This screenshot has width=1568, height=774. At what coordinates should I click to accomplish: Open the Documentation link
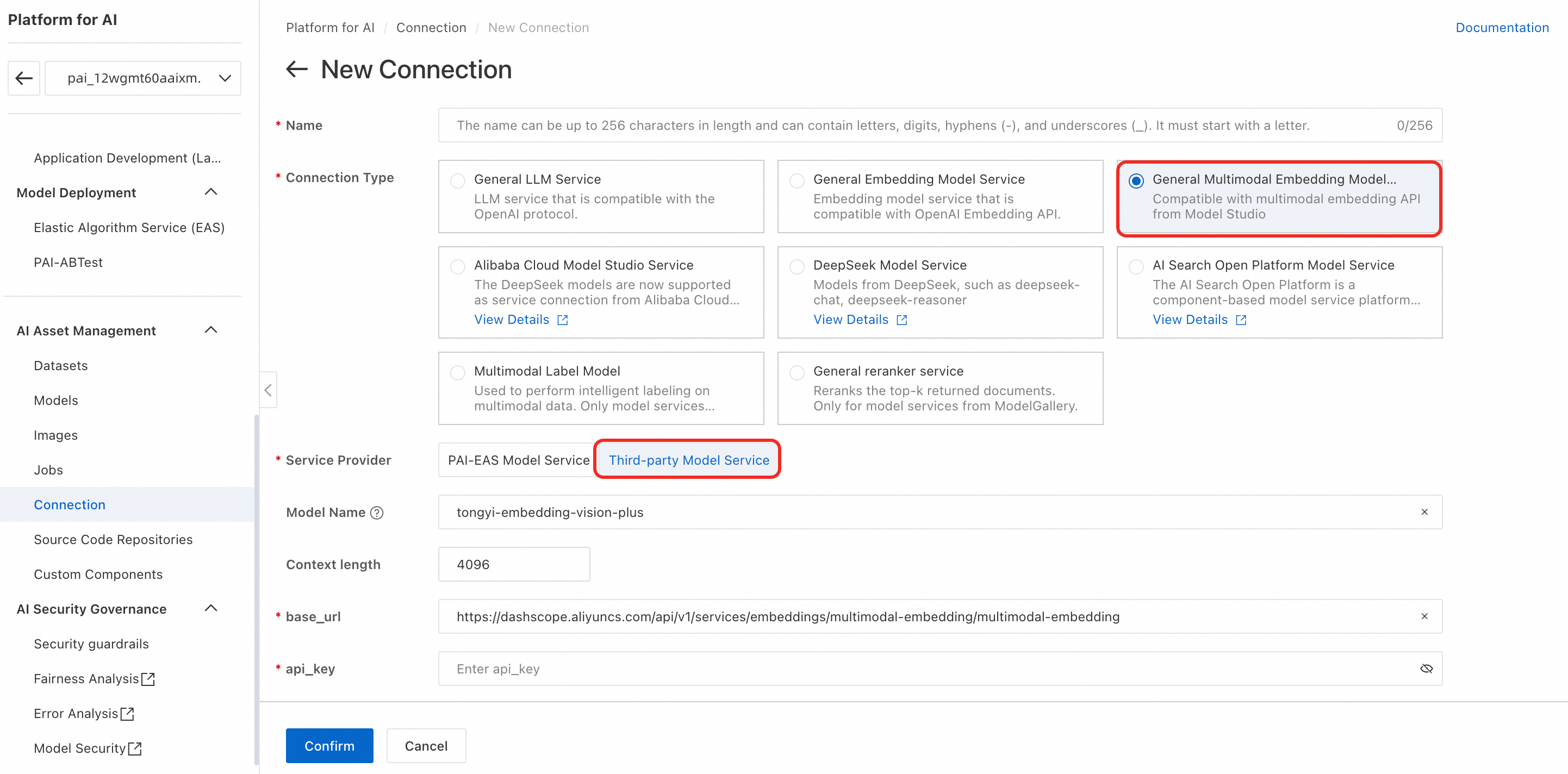pos(1501,27)
